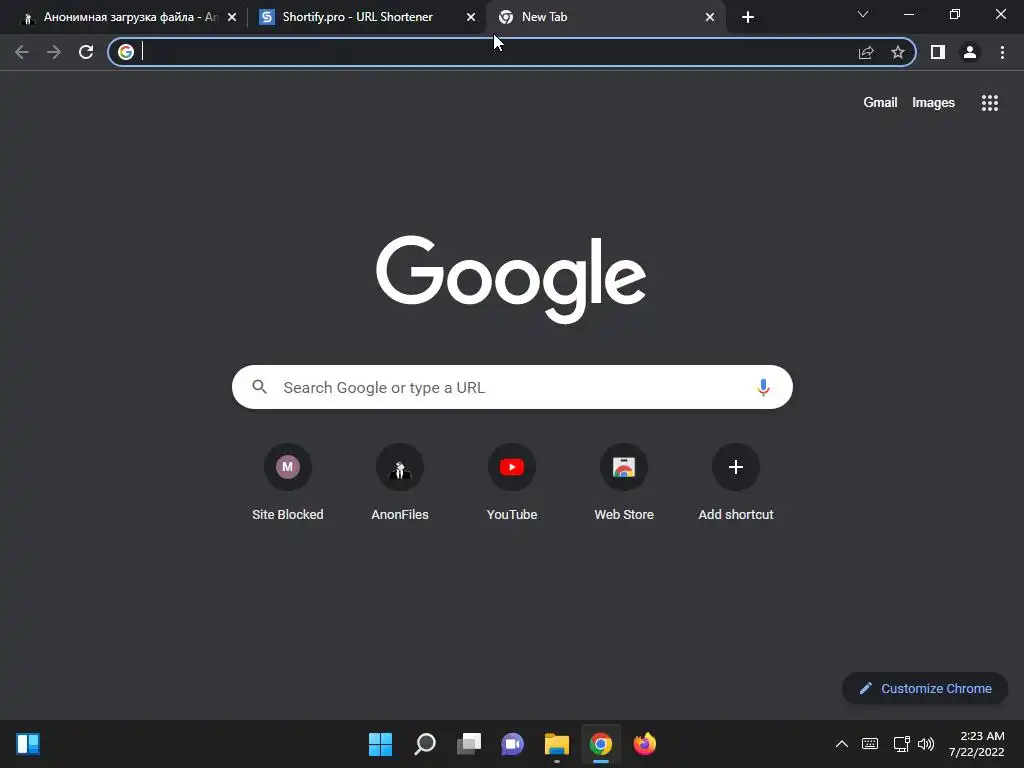The width and height of the screenshot is (1024, 768).
Task: Open the Site Blocked shortcut
Action: (288, 482)
